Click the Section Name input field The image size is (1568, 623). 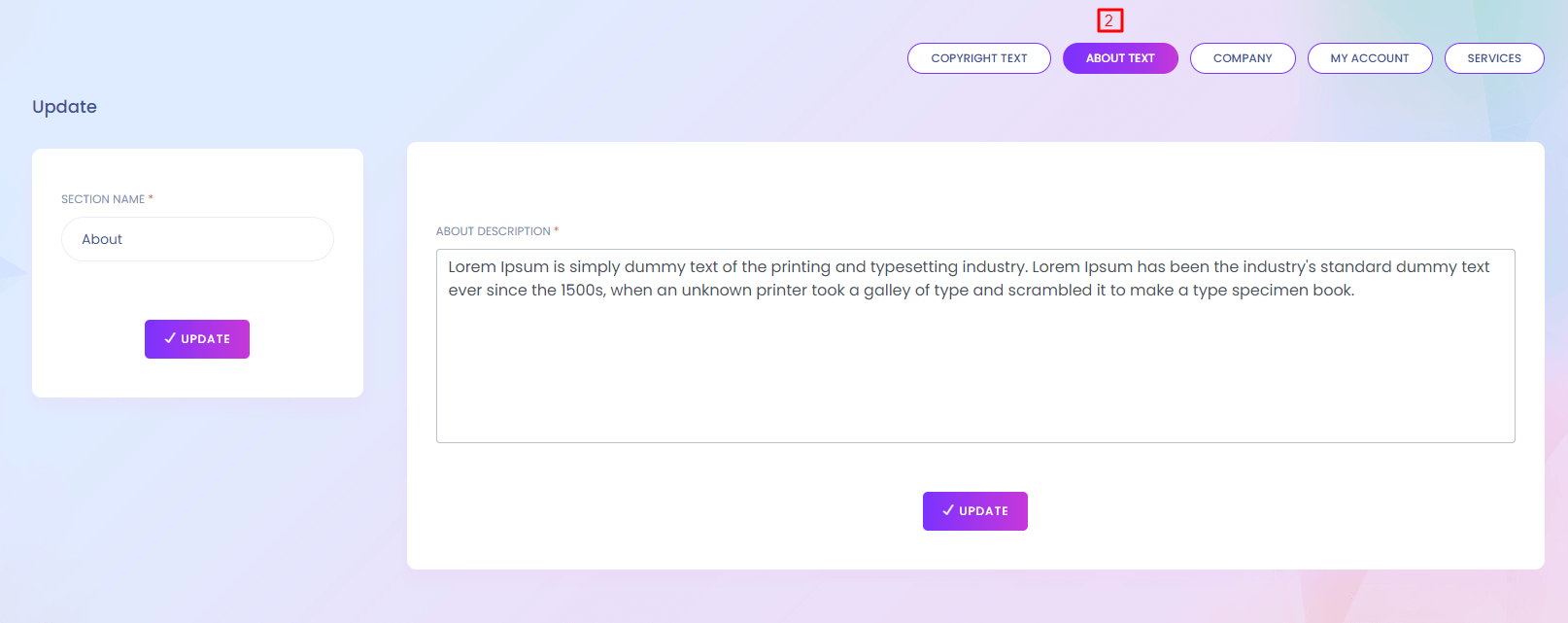coord(197,239)
